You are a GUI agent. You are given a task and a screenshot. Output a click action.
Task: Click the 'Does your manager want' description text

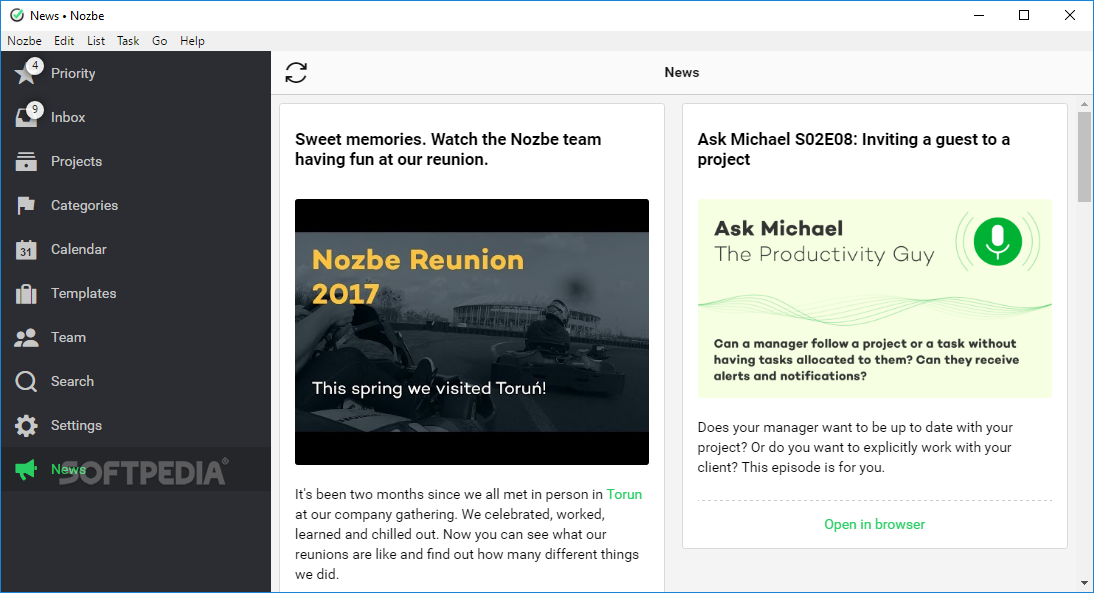(855, 447)
